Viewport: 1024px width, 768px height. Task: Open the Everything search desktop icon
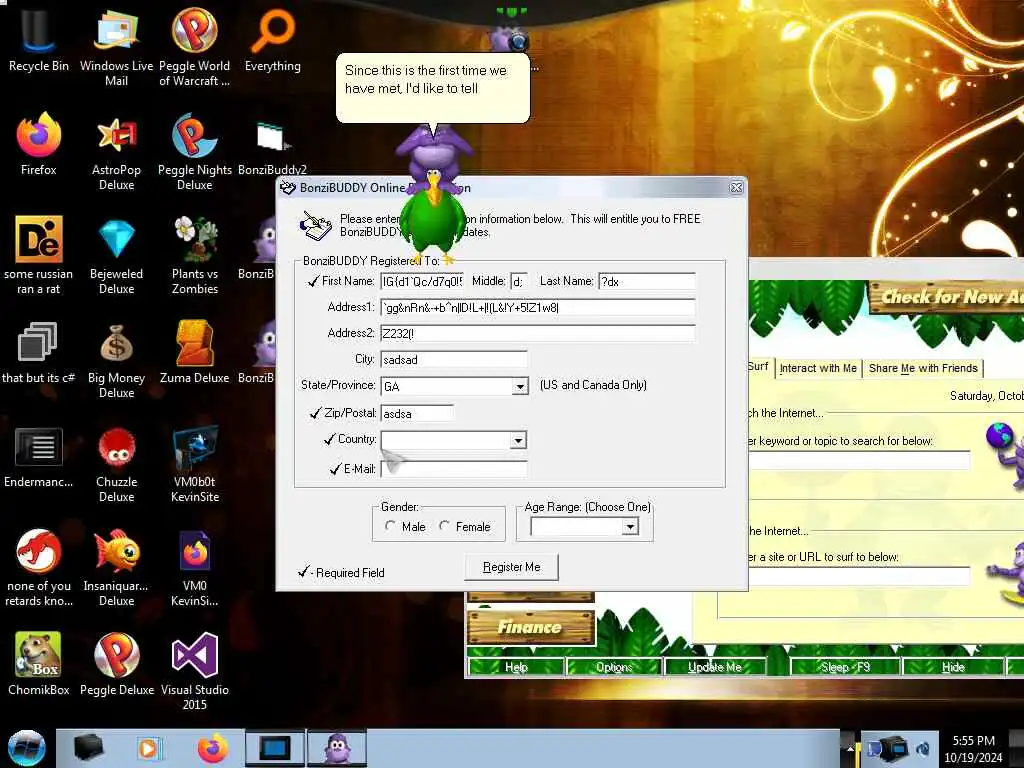273,38
